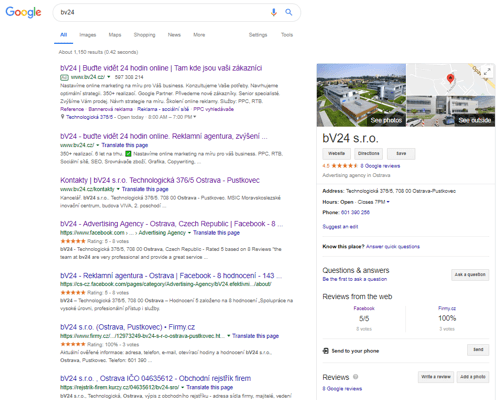Click the microphone voice search icon
This screenshot has height=400, width=500.
click(x=274, y=12)
